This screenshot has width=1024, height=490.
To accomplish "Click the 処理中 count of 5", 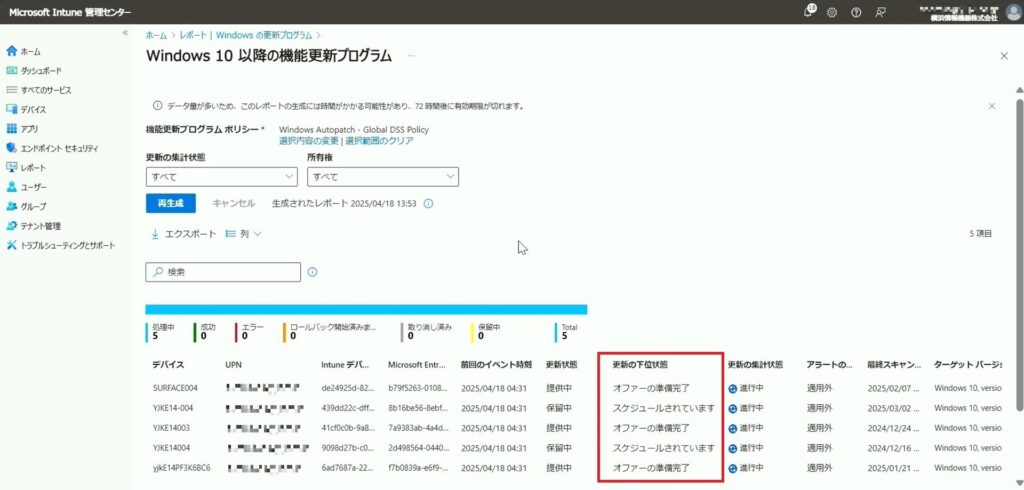I will point(155,336).
